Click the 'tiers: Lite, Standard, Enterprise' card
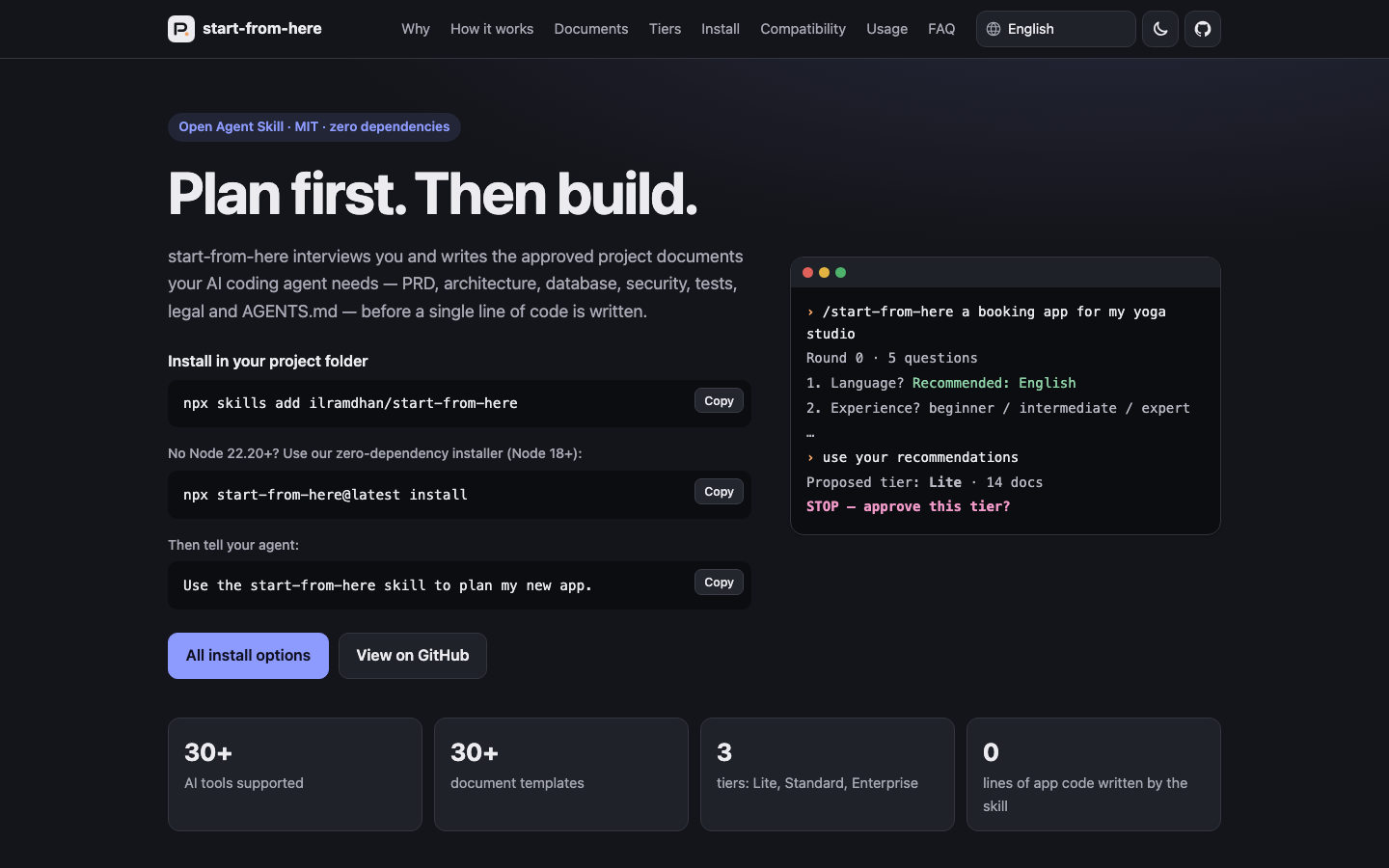 click(828, 774)
